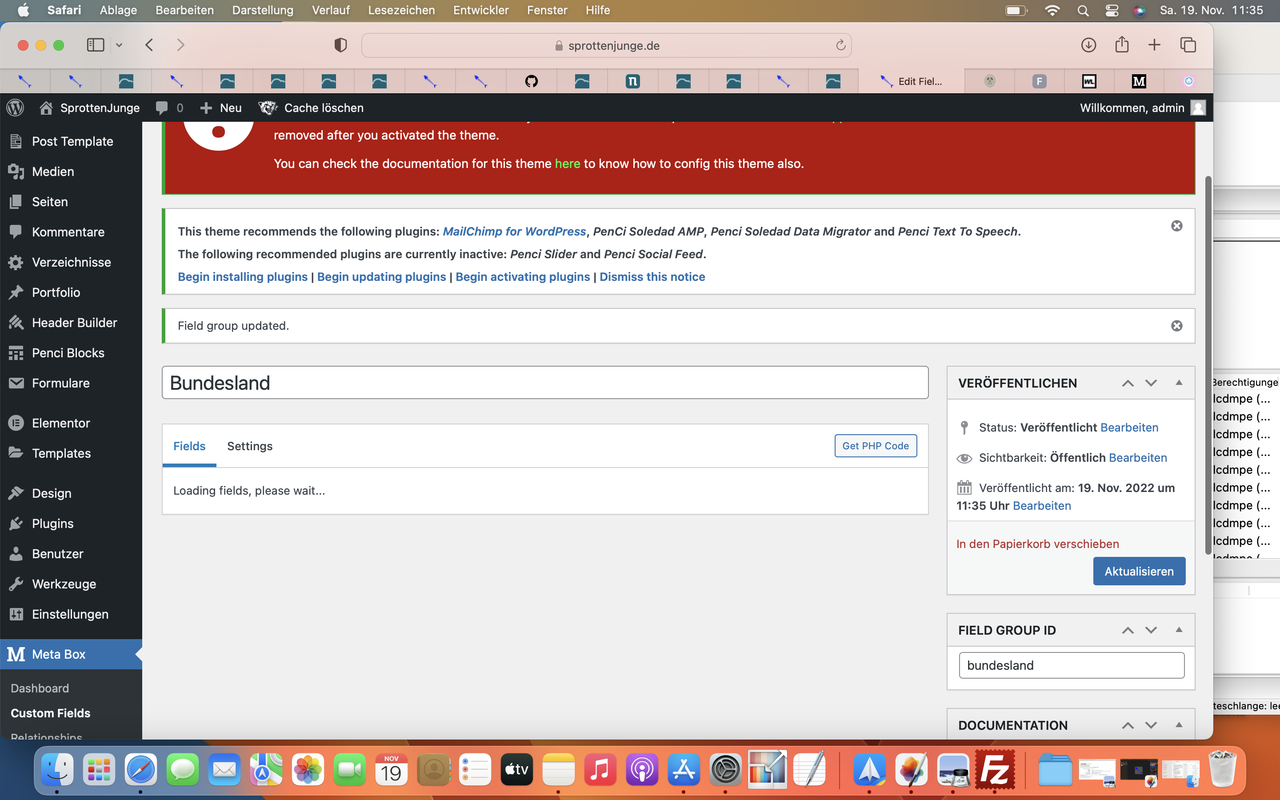The height and width of the screenshot is (800, 1280).
Task: Click 'Dismiss this notice' link
Action: pyautogui.click(x=652, y=277)
